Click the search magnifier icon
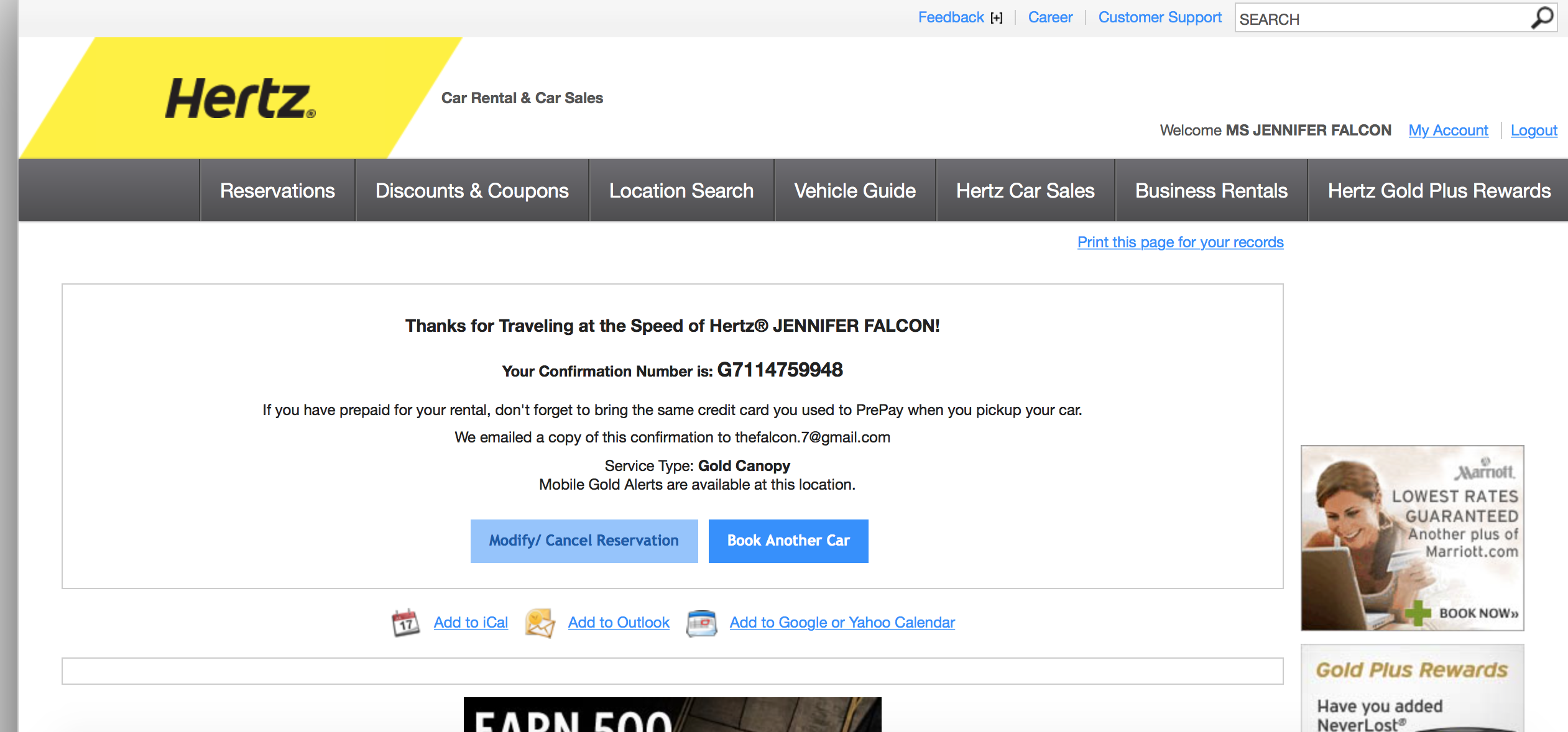This screenshot has height=732, width=1568. click(1542, 18)
